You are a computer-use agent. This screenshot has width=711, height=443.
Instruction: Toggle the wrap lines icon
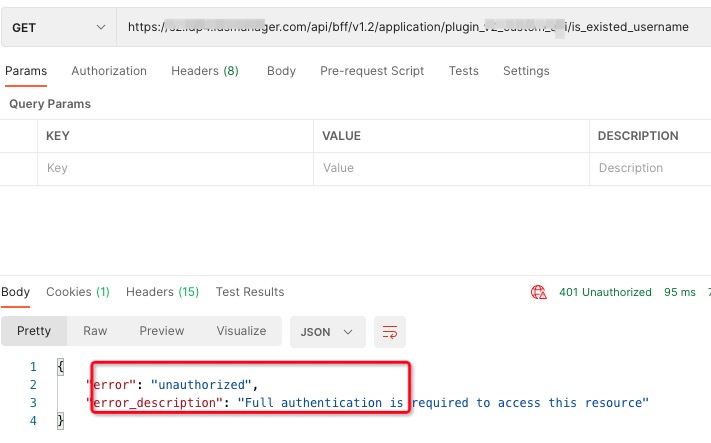[x=390, y=331]
